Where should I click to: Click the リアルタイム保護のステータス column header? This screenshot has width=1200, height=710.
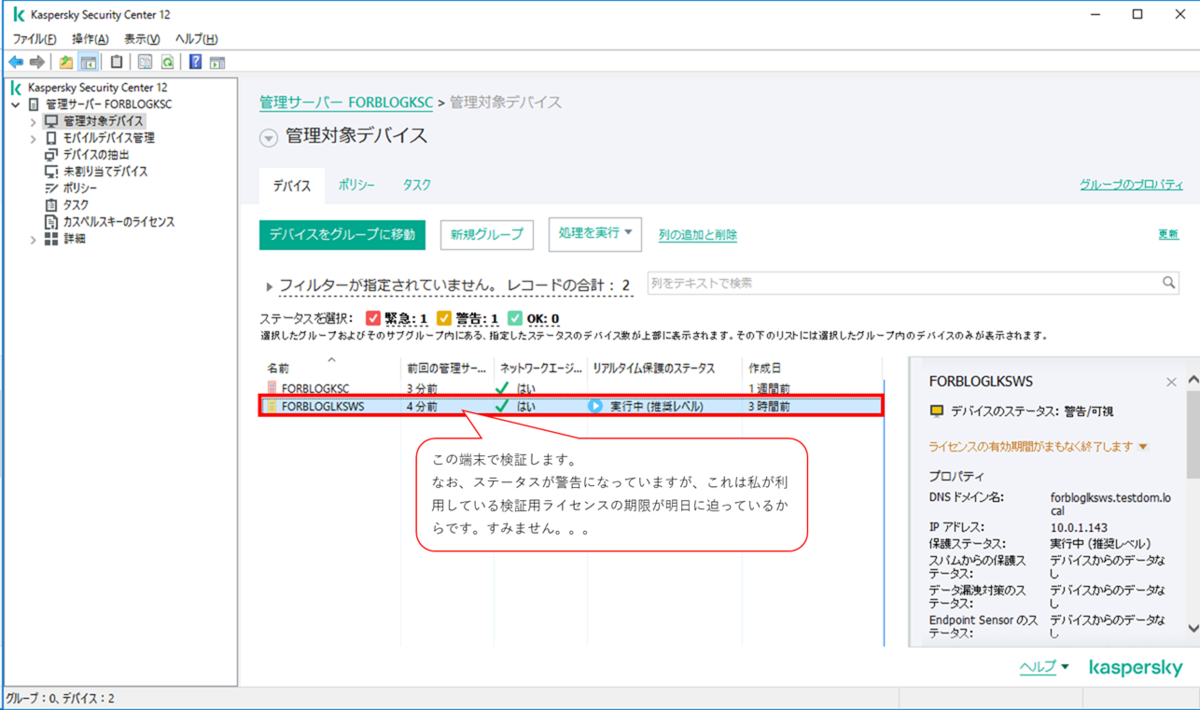(653, 368)
